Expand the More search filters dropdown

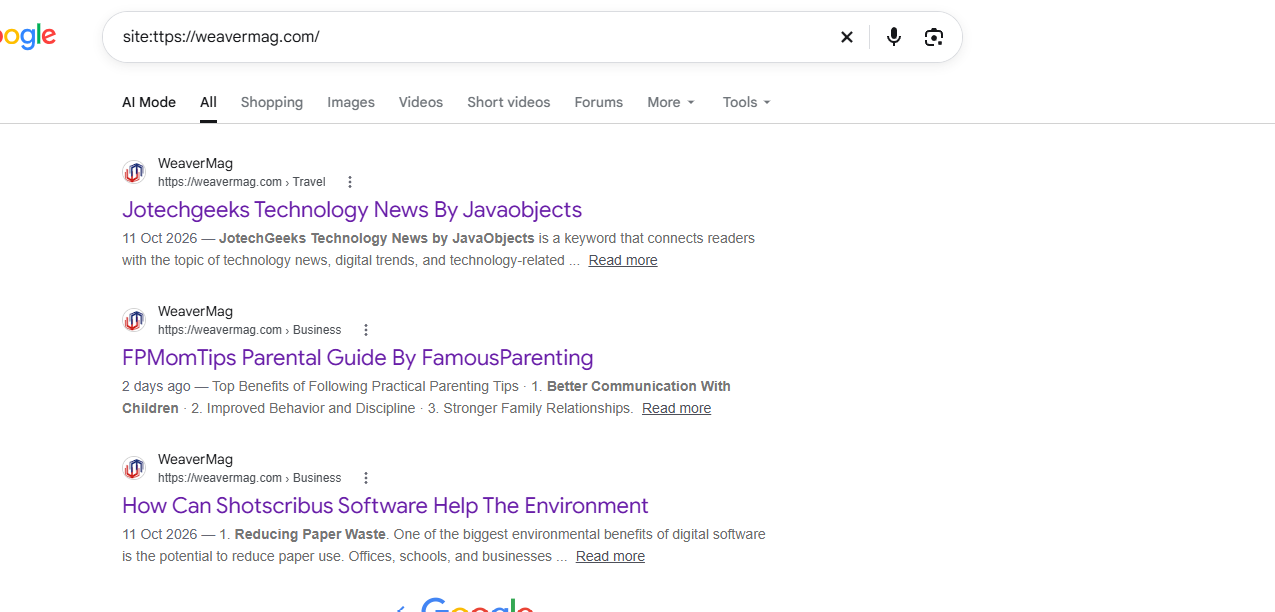pos(671,102)
